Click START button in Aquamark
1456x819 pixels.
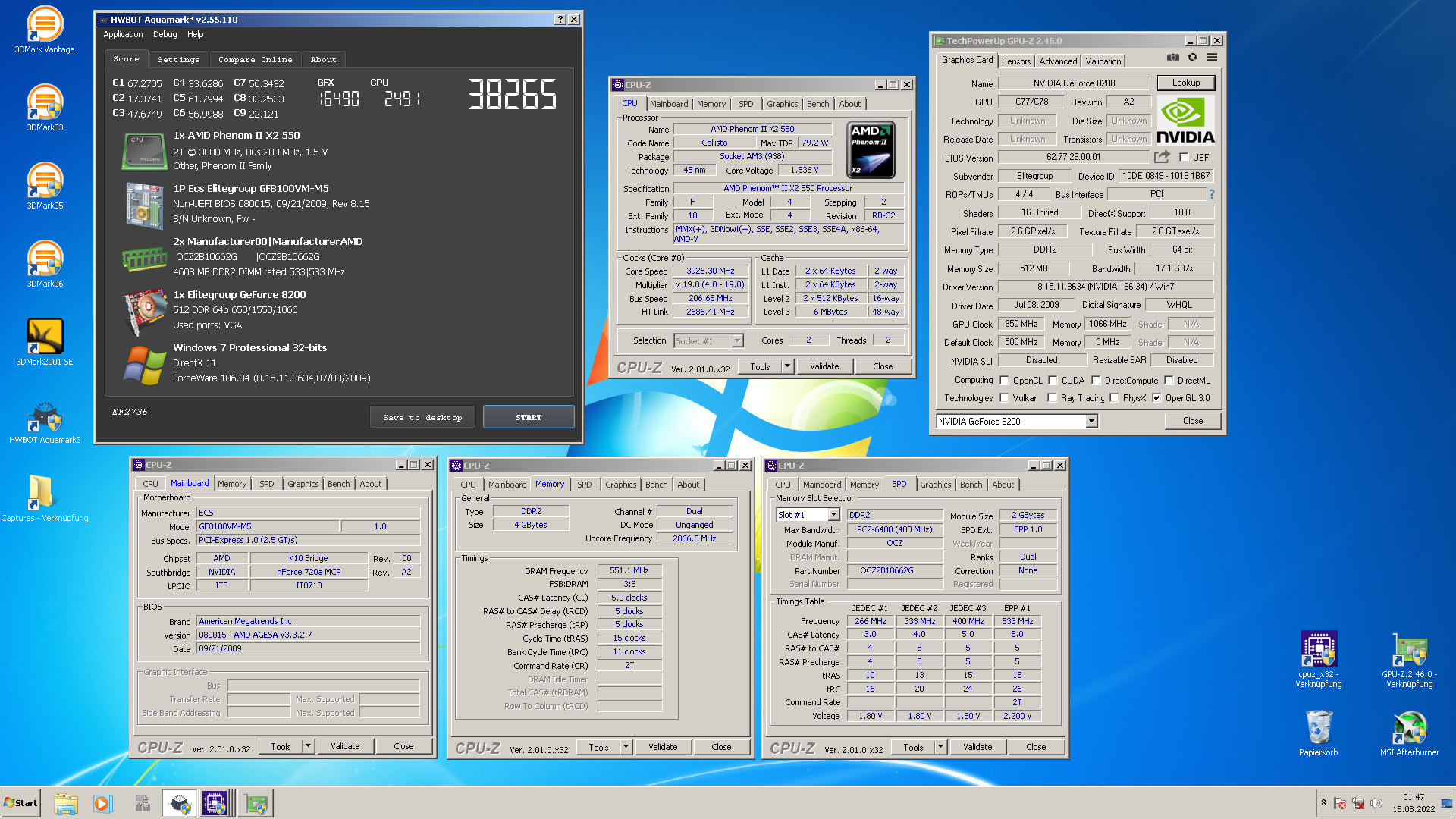529,417
